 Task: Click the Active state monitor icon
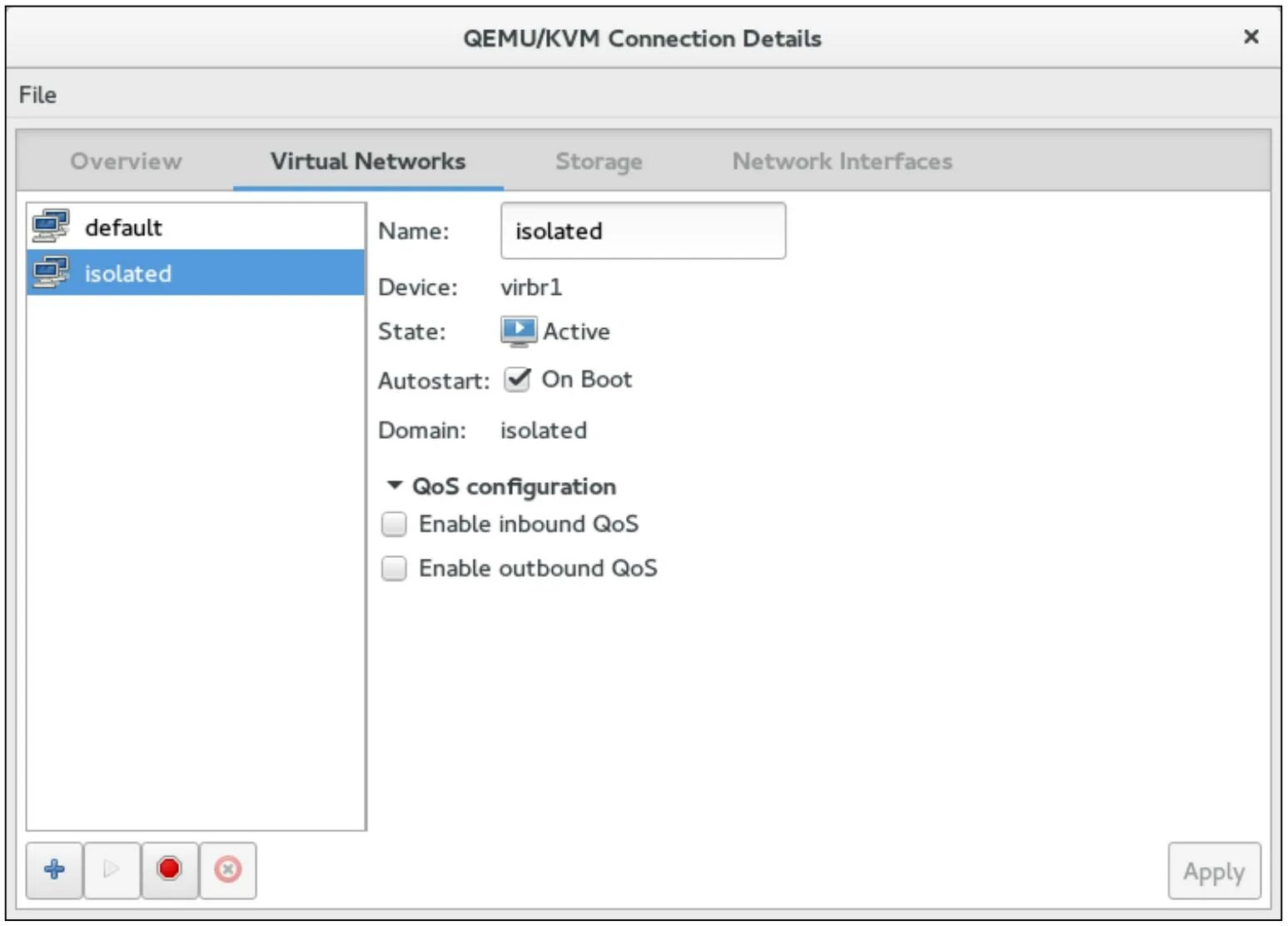(x=518, y=331)
